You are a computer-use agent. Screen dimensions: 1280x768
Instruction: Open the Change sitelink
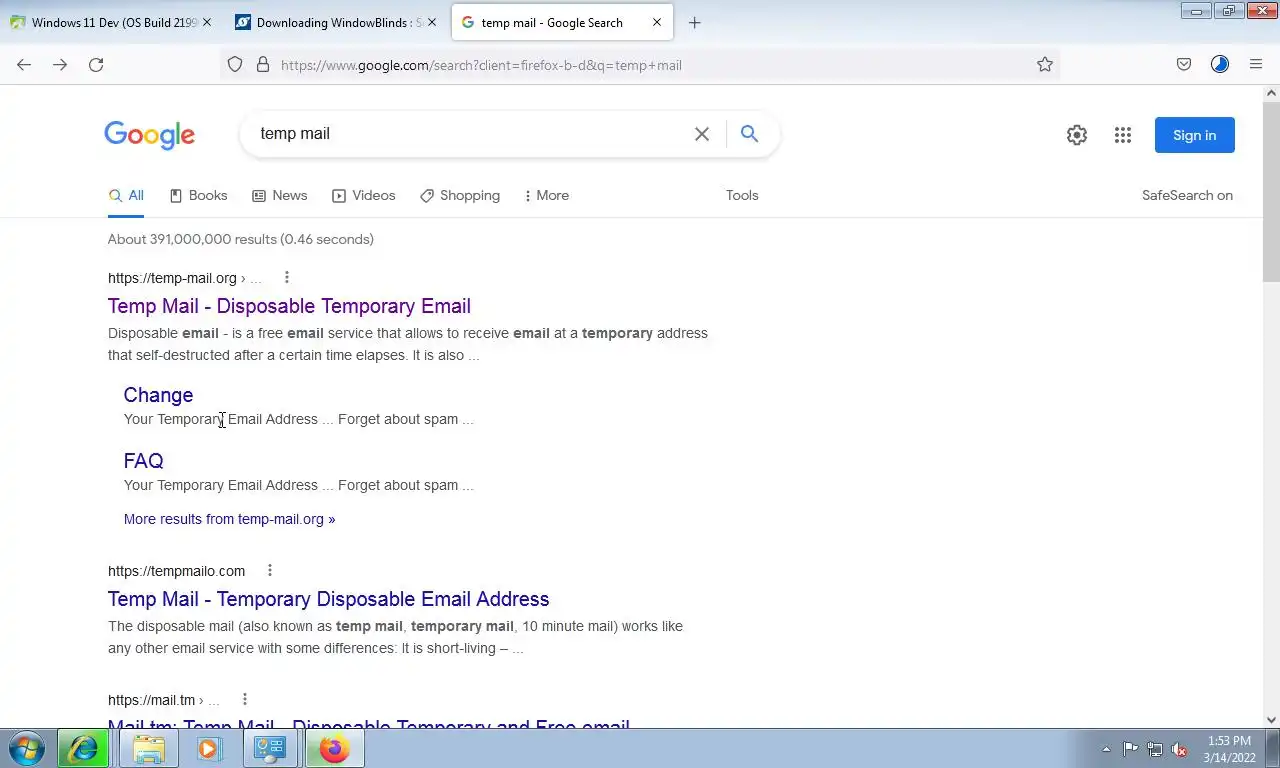point(158,395)
